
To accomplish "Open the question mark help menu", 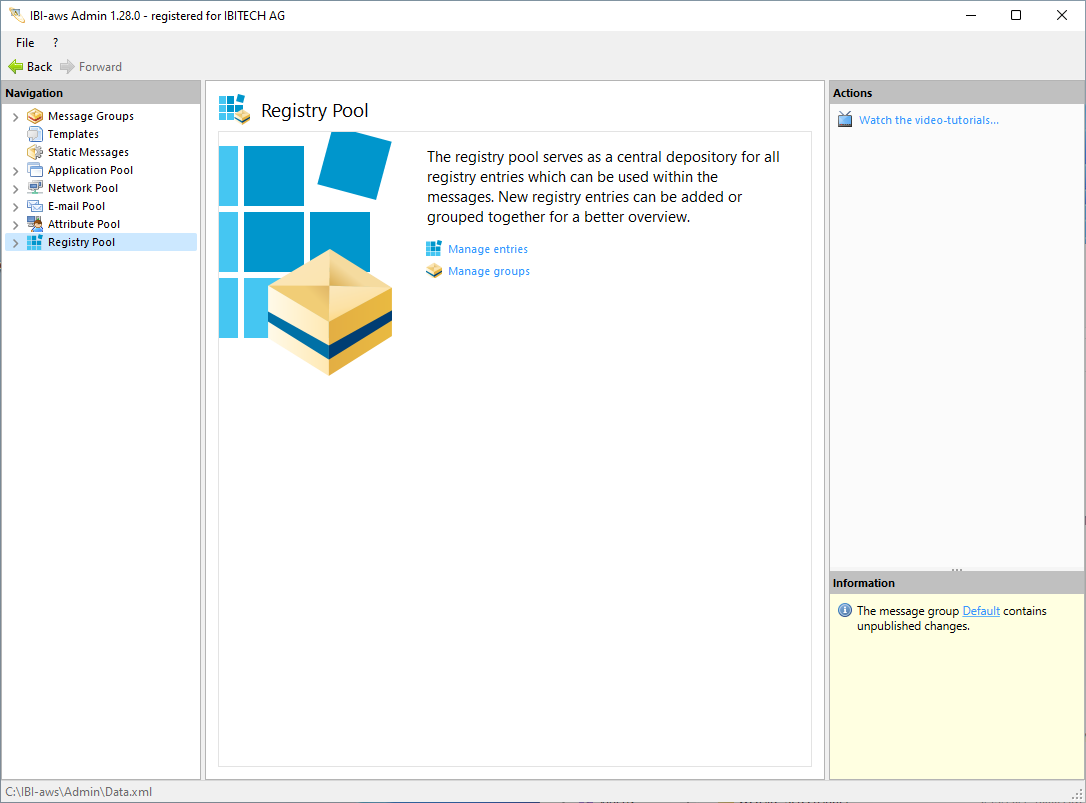I will coord(55,43).
